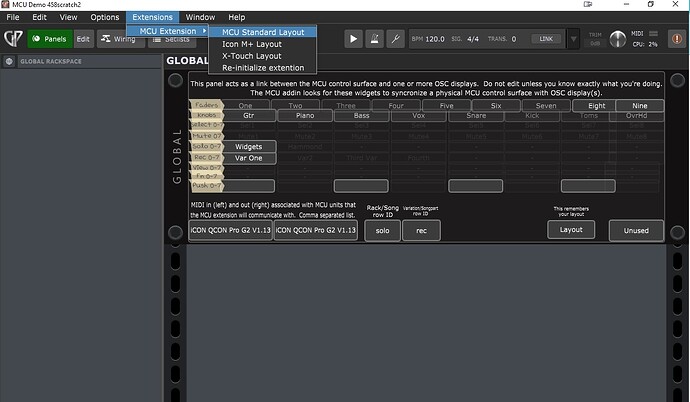Click the window title bar app icon
690x402 pixels.
coord(5,4)
